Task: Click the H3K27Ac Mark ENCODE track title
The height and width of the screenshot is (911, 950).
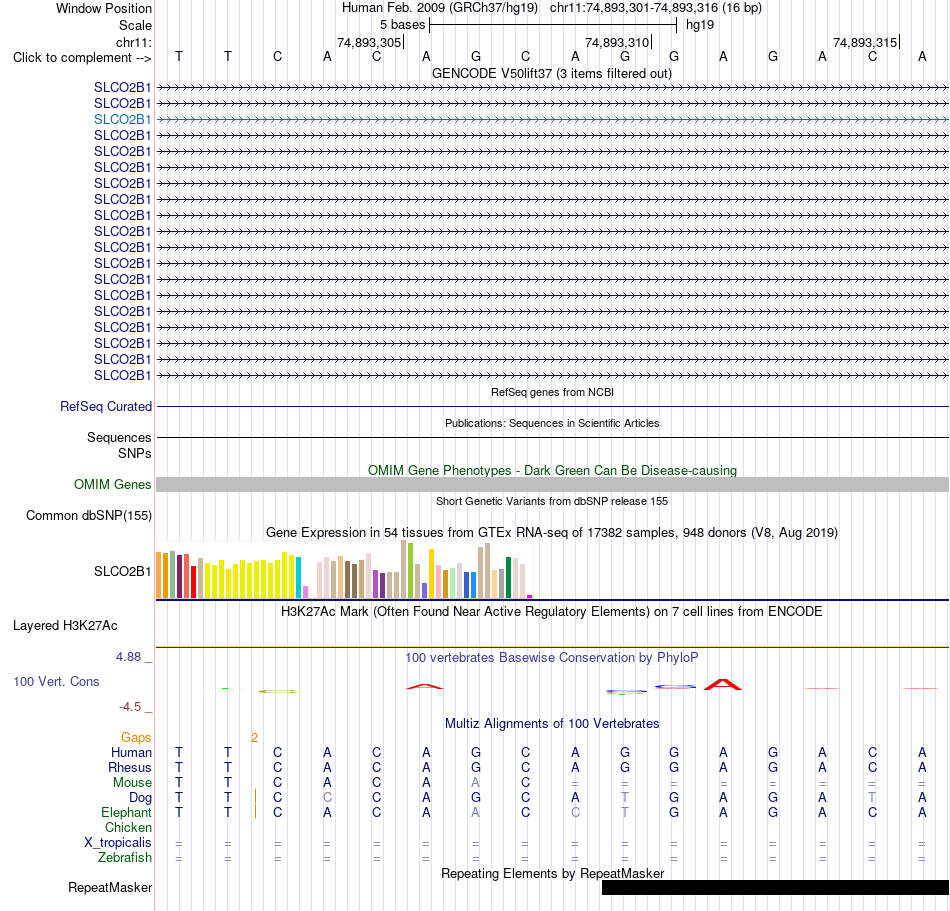Action: coord(552,611)
